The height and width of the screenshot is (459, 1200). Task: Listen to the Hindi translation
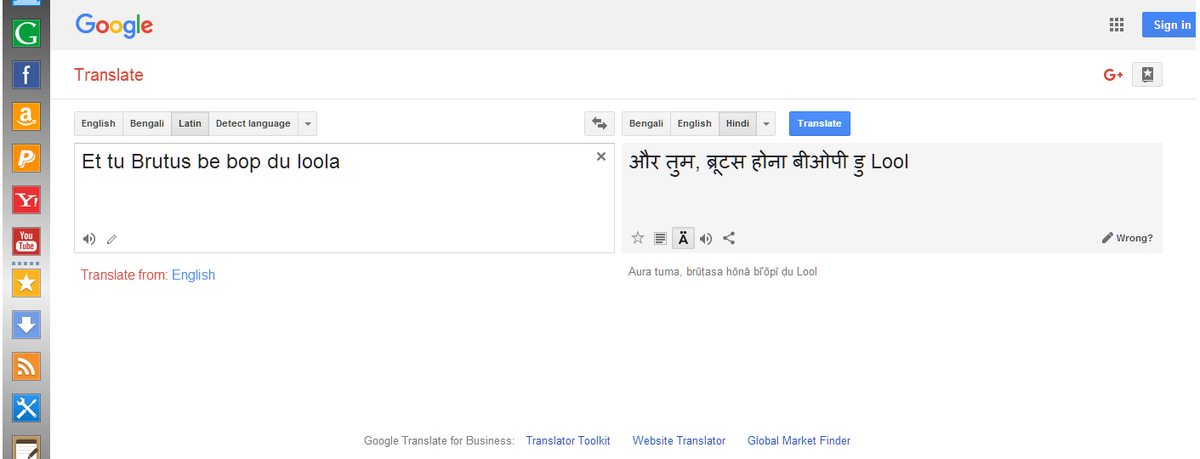[706, 238]
